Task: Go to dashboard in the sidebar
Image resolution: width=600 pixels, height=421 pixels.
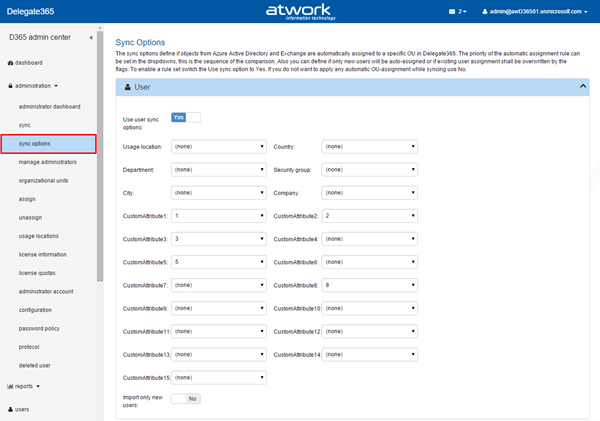Action: [x=29, y=63]
